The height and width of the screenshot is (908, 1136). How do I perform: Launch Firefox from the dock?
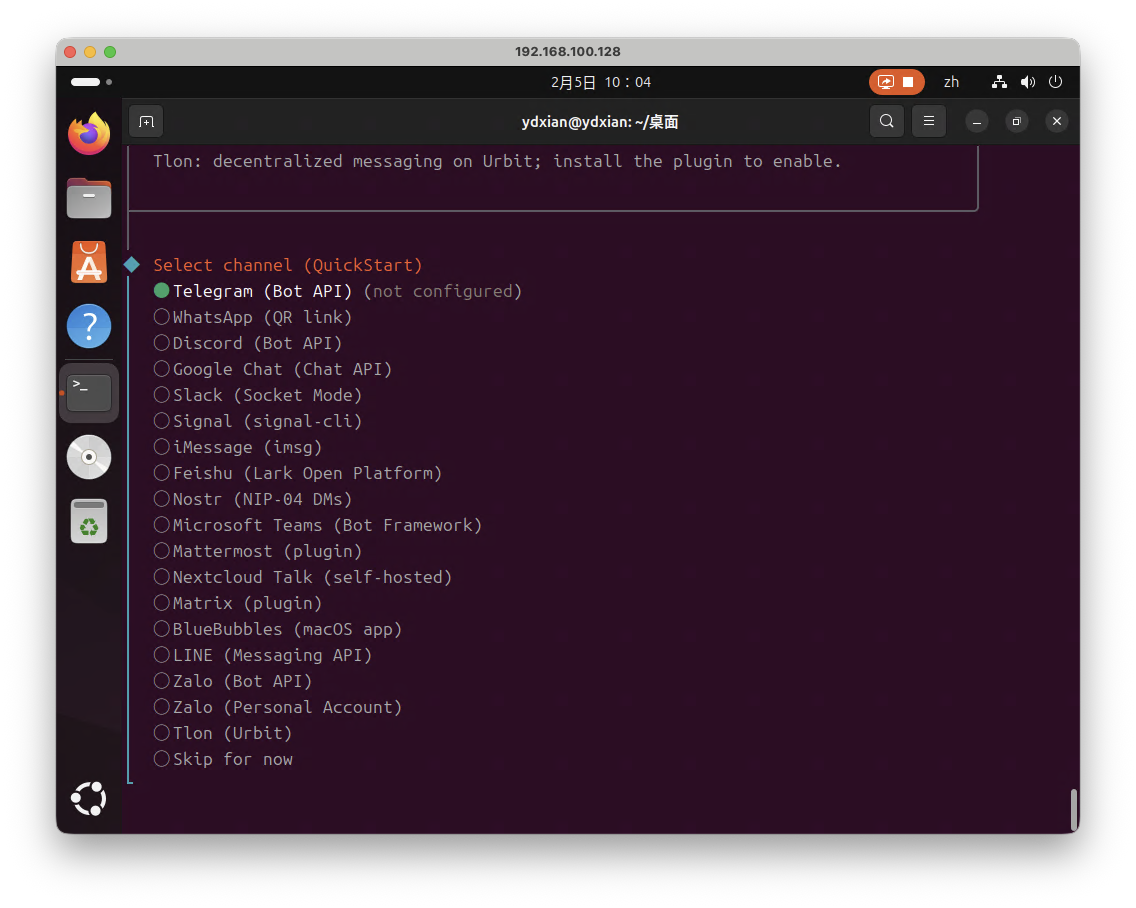point(89,134)
